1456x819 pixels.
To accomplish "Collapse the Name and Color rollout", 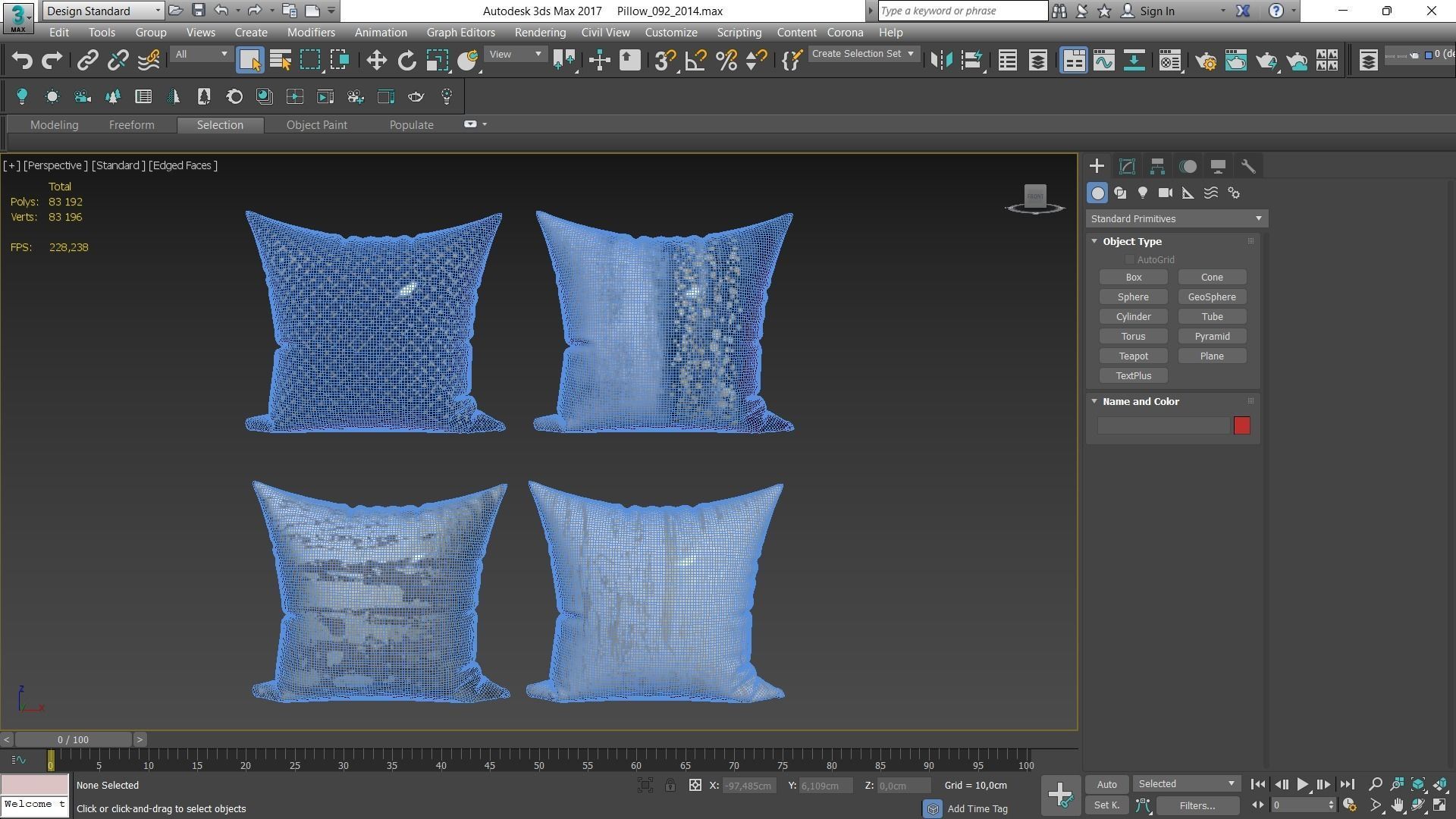I will pyautogui.click(x=1094, y=401).
